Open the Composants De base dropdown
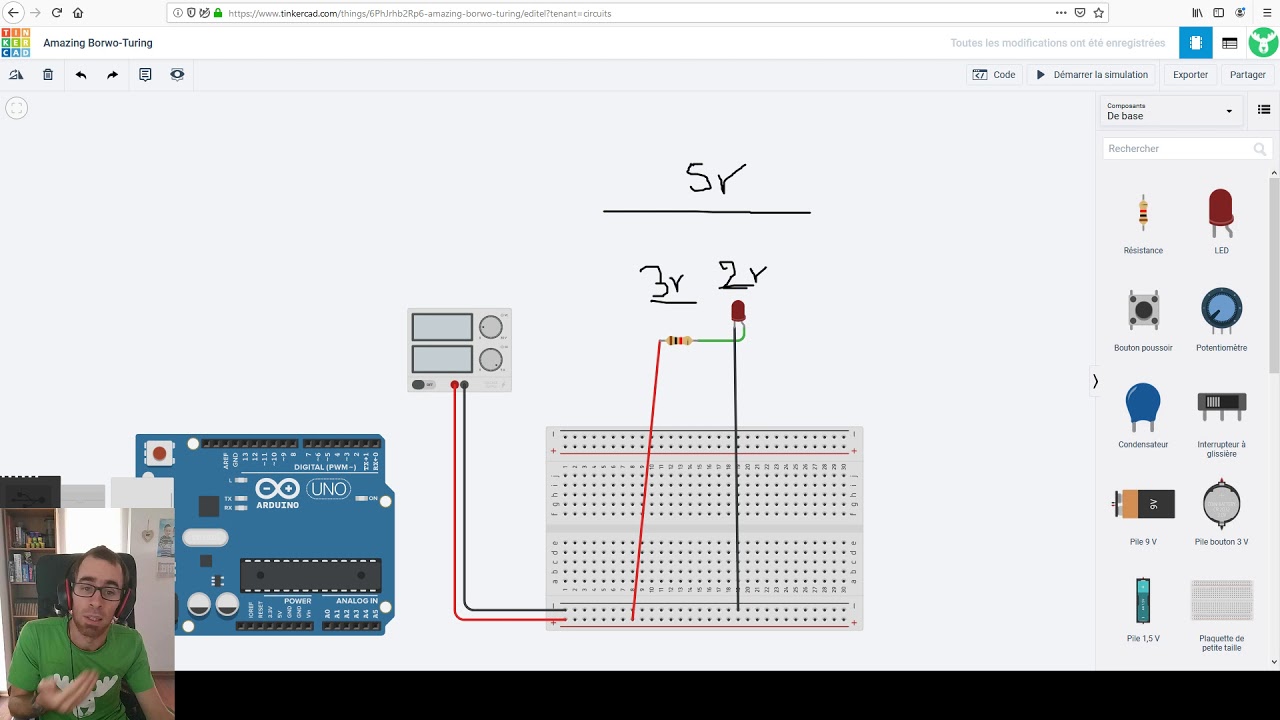The height and width of the screenshot is (720, 1280). (x=1170, y=111)
